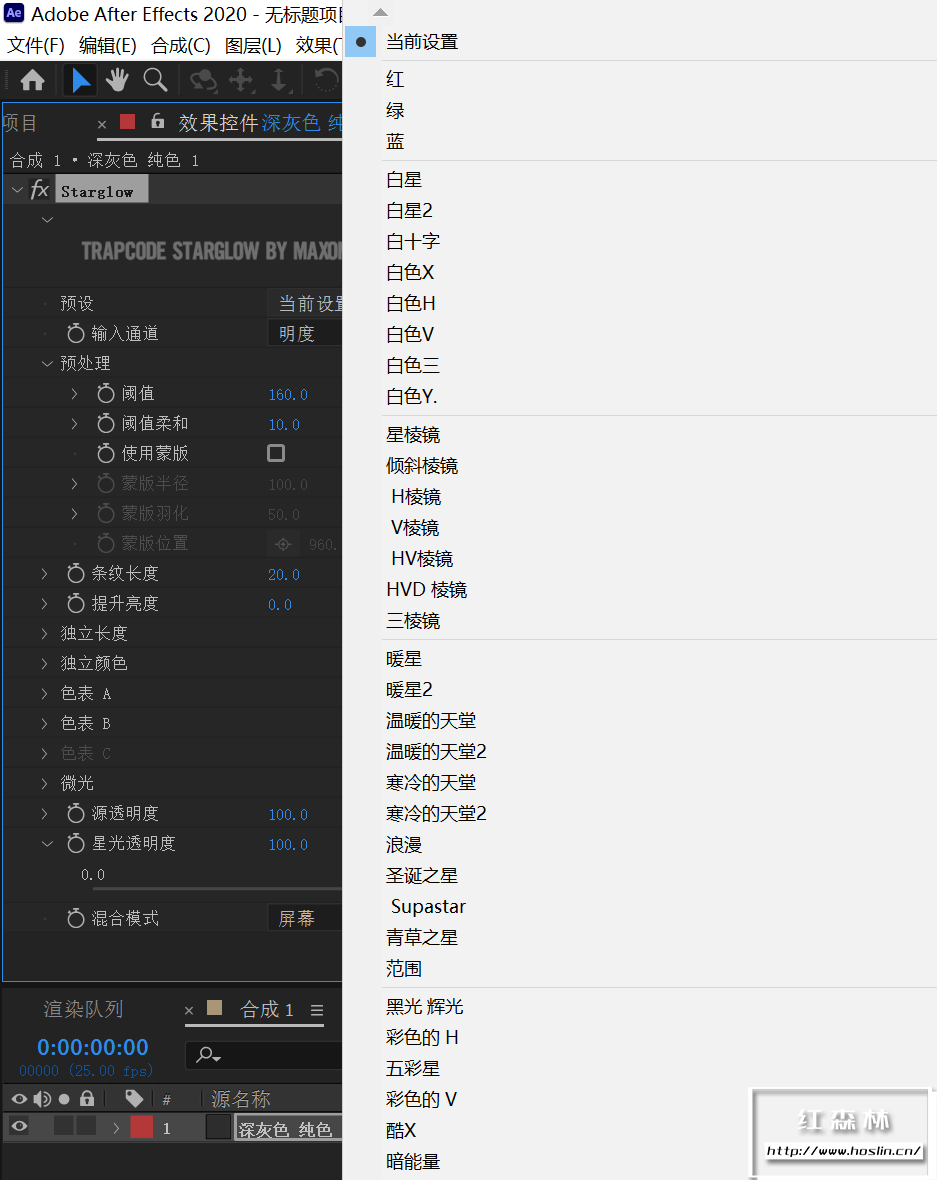Click the red layer color swatch
The width and height of the screenshot is (937, 1180).
[x=140, y=1126]
